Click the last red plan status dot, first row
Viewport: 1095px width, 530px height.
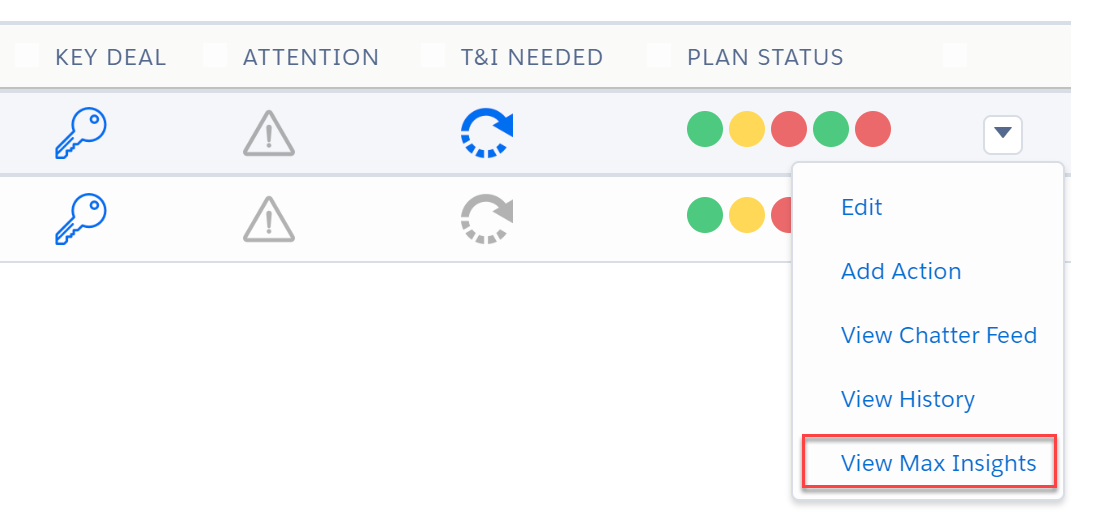tap(872, 129)
